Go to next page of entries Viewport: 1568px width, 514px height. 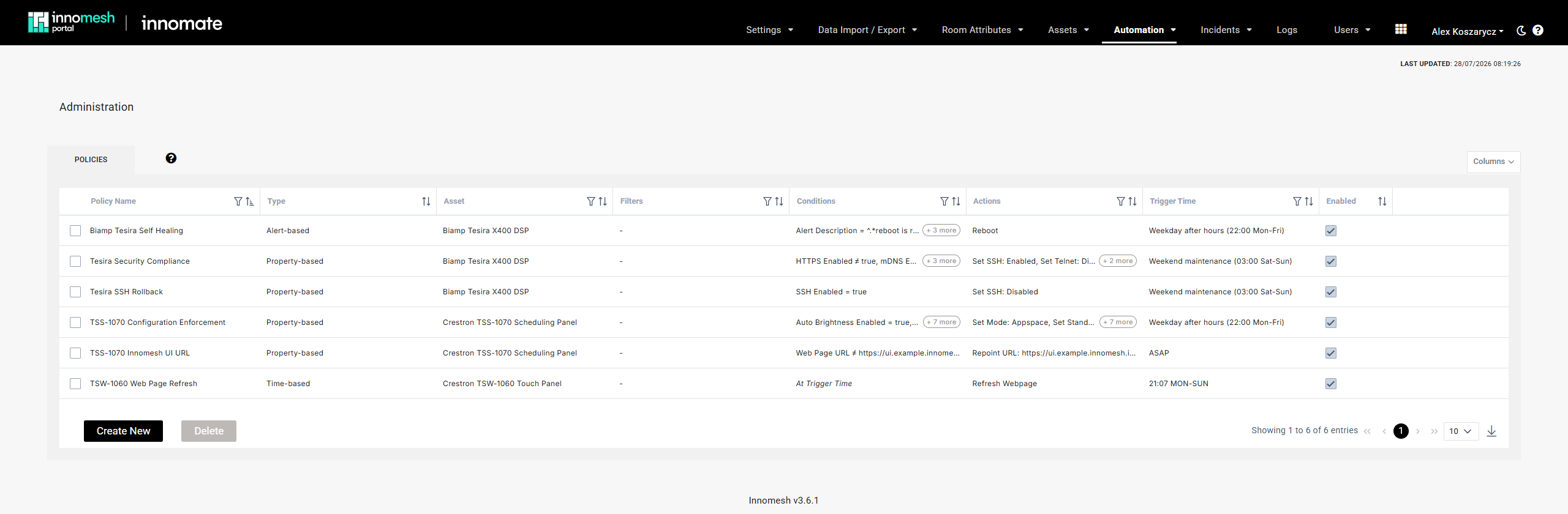point(1418,431)
